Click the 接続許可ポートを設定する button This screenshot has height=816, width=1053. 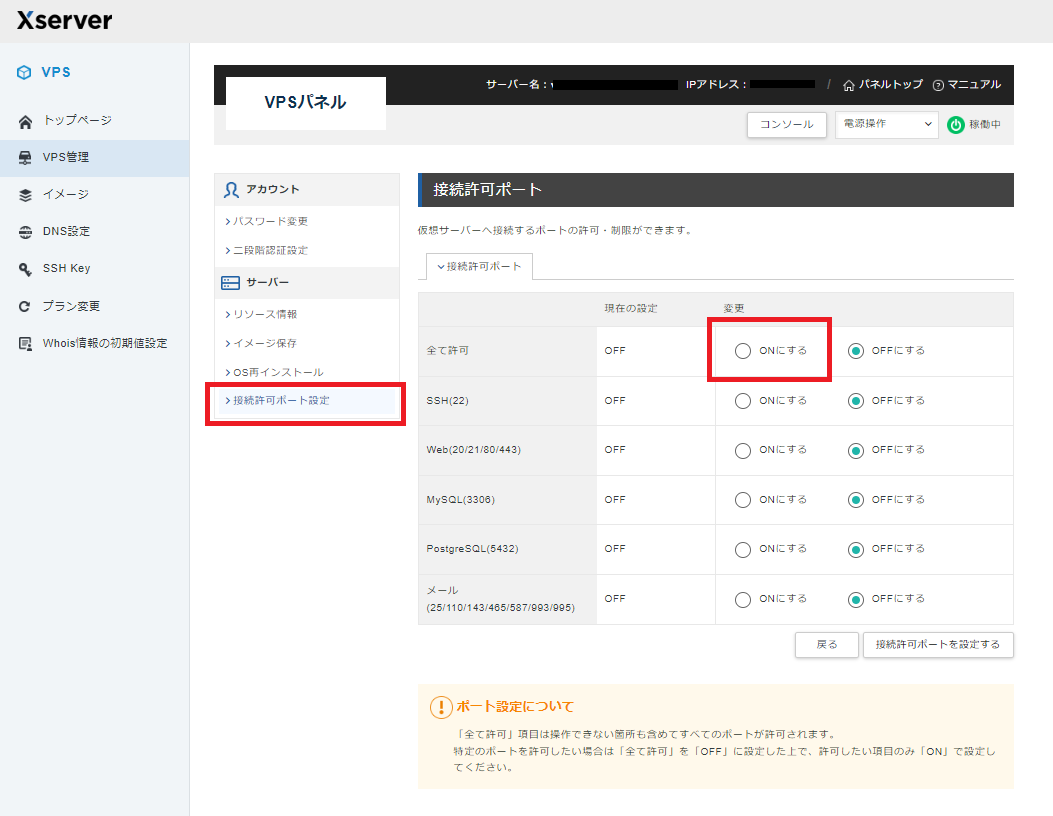tap(937, 645)
